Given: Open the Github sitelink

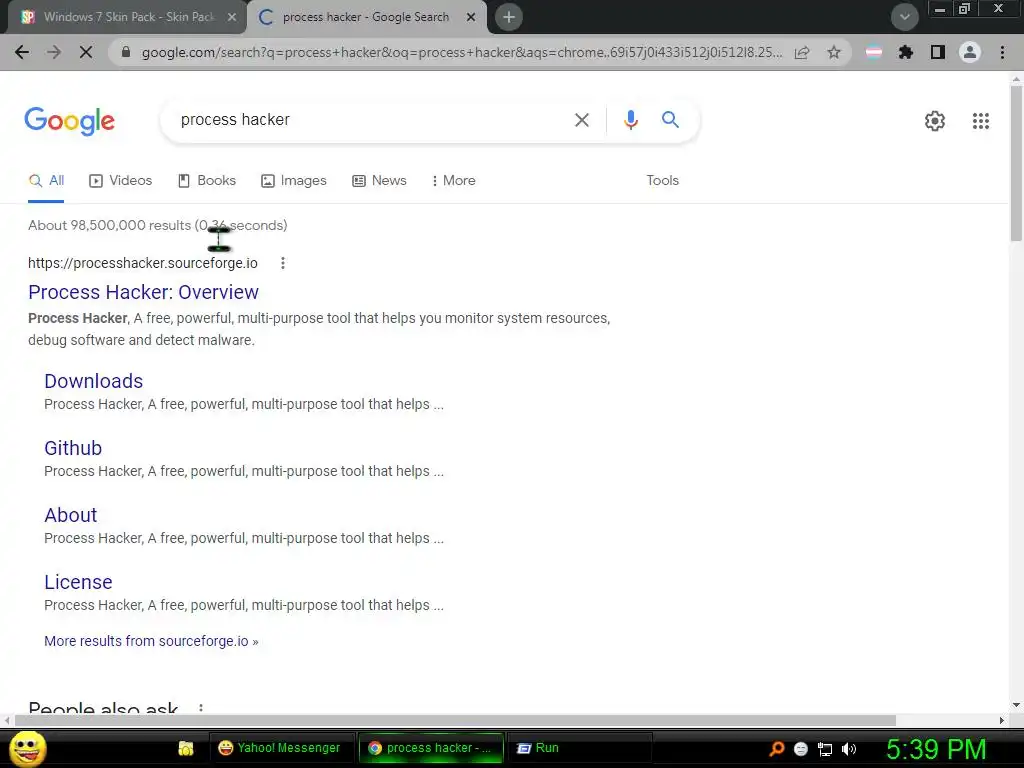Looking at the screenshot, I should (x=73, y=448).
